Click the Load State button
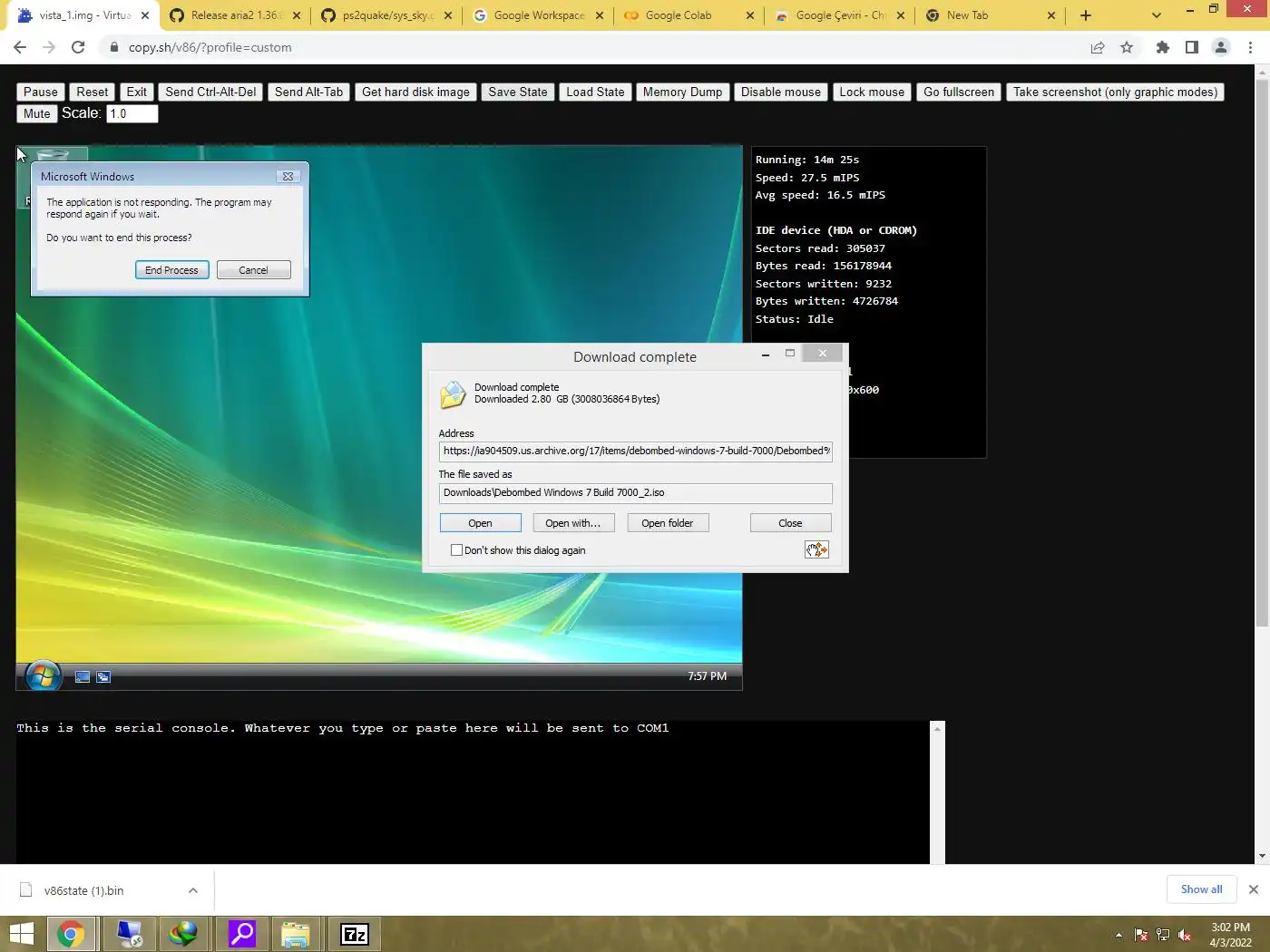Image resolution: width=1270 pixels, height=952 pixels. pyautogui.click(x=595, y=92)
